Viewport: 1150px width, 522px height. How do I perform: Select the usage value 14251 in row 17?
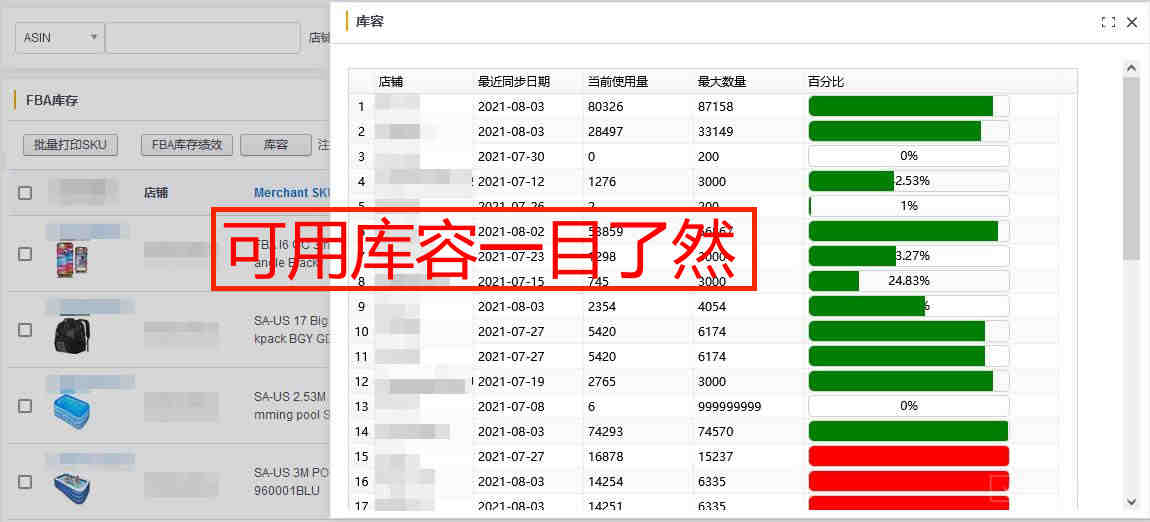point(605,506)
